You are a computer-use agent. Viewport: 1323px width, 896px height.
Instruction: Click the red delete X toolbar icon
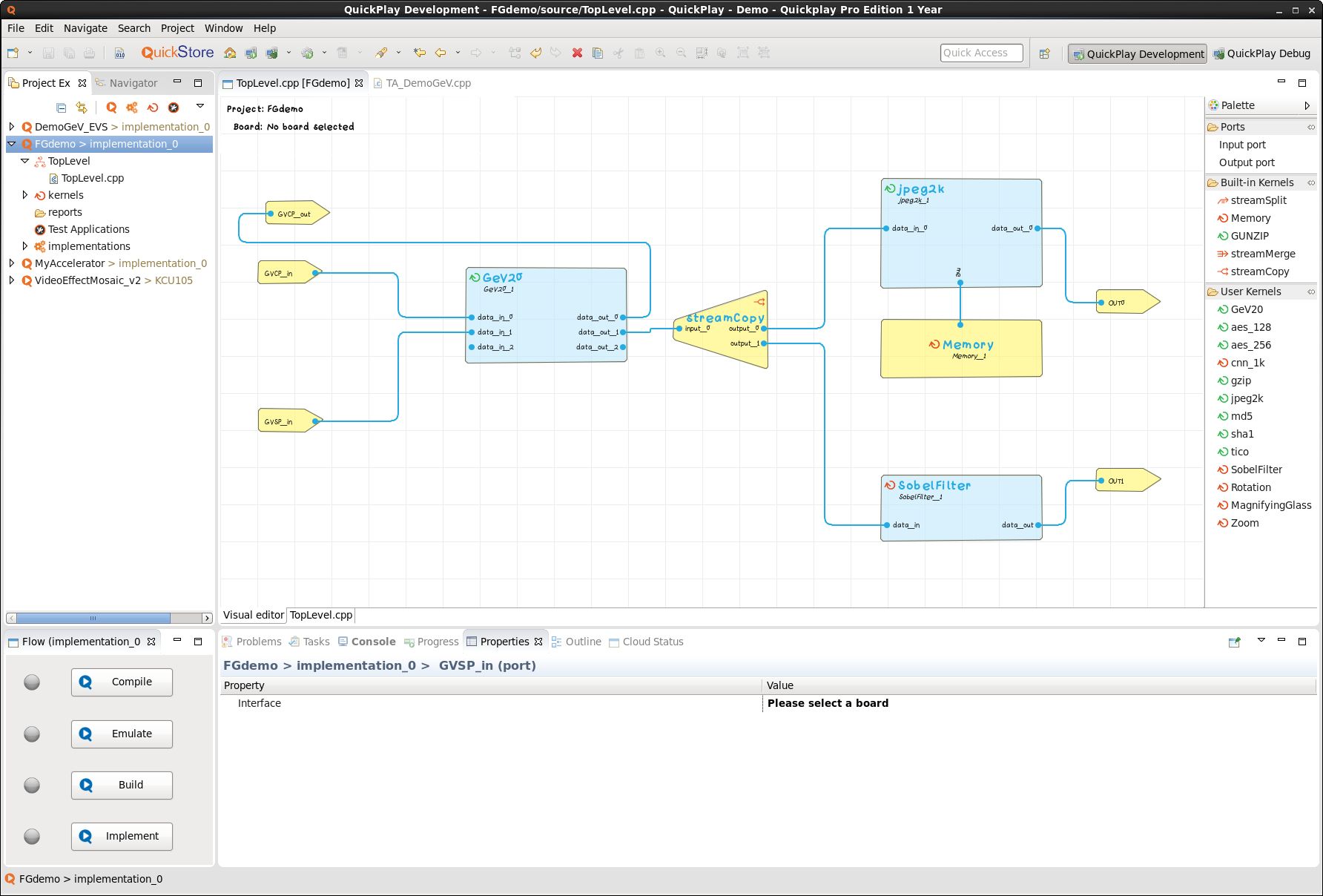577,53
